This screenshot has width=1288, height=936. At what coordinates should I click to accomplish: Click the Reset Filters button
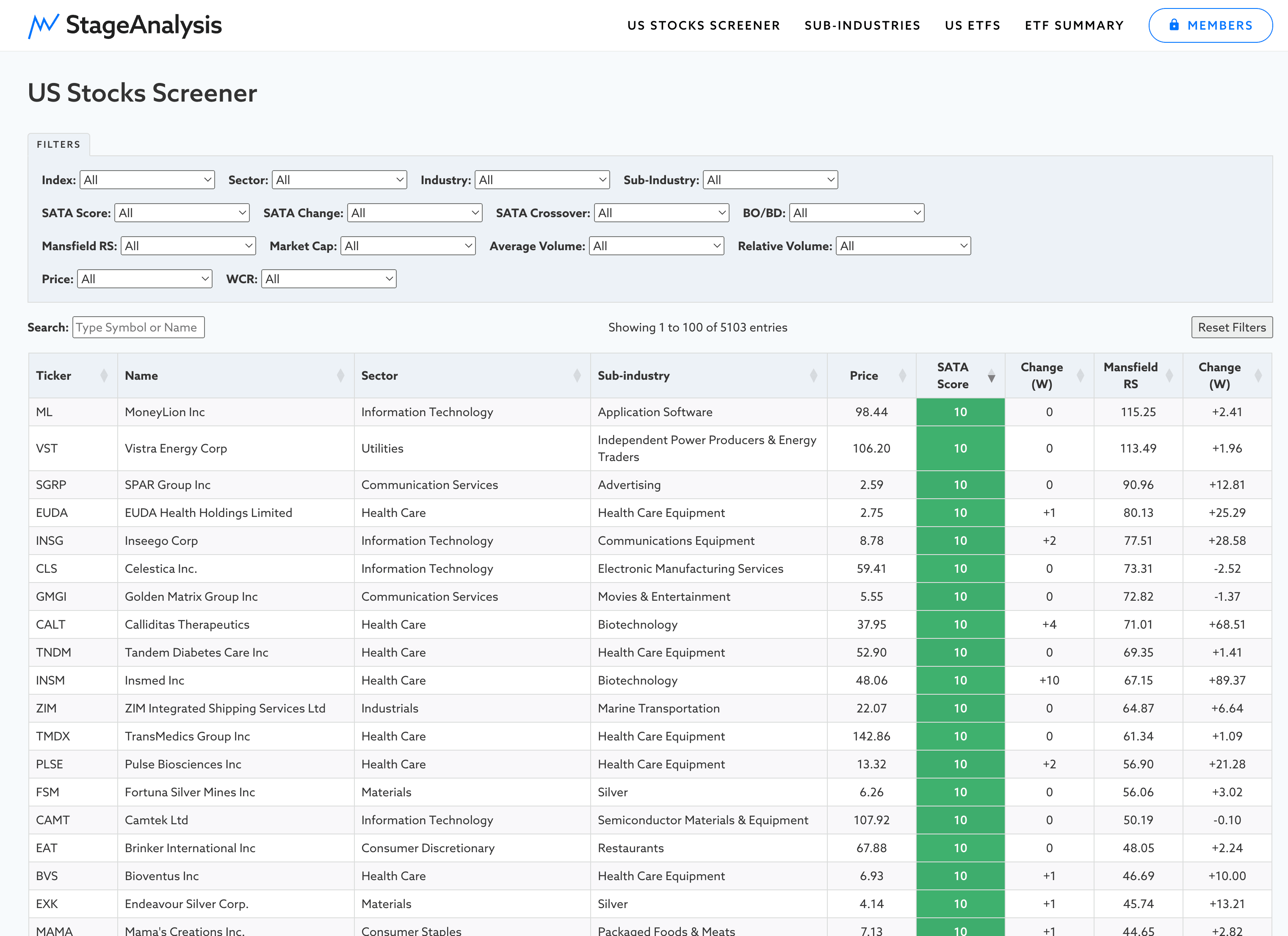pyautogui.click(x=1232, y=327)
